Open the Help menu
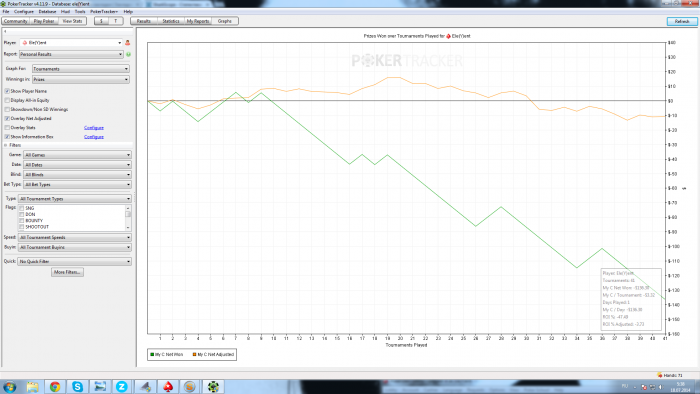 tap(128, 12)
